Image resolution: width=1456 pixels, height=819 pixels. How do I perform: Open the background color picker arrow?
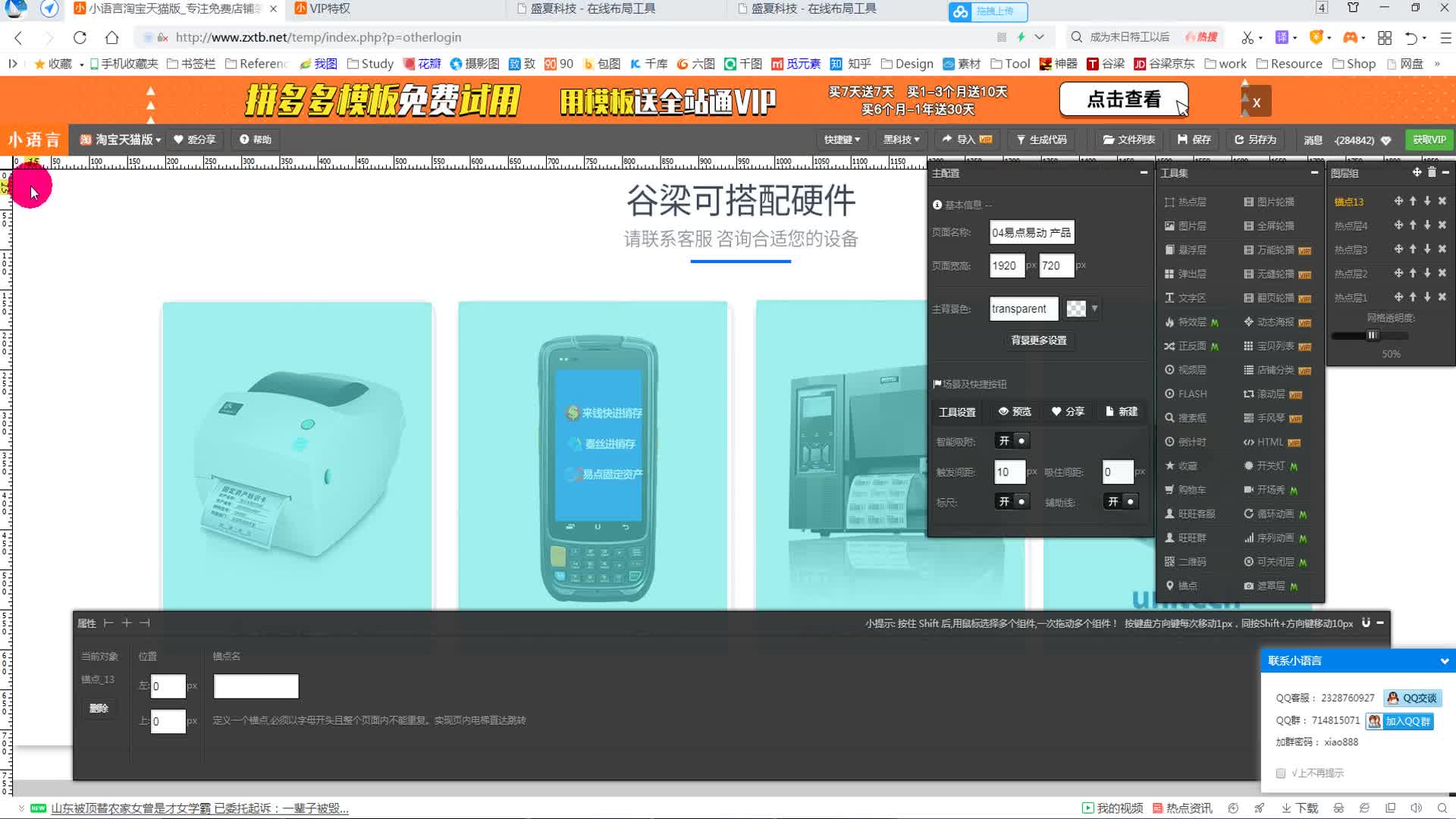[1094, 309]
